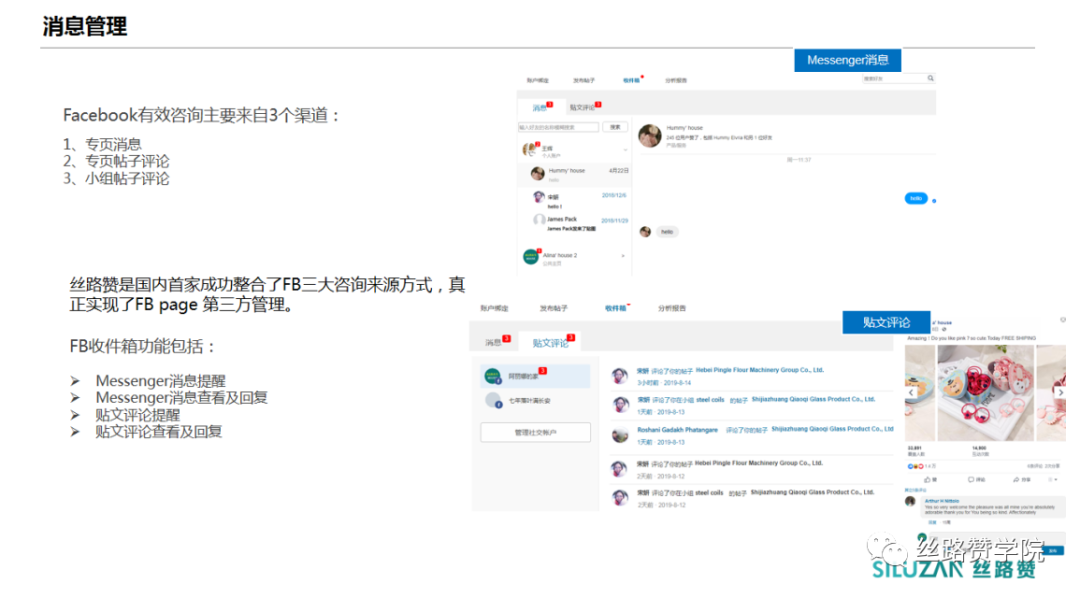The width and height of the screenshot is (1080, 598).
Task: Click Alina' house 2 green page avatar
Action: [x=530, y=257]
